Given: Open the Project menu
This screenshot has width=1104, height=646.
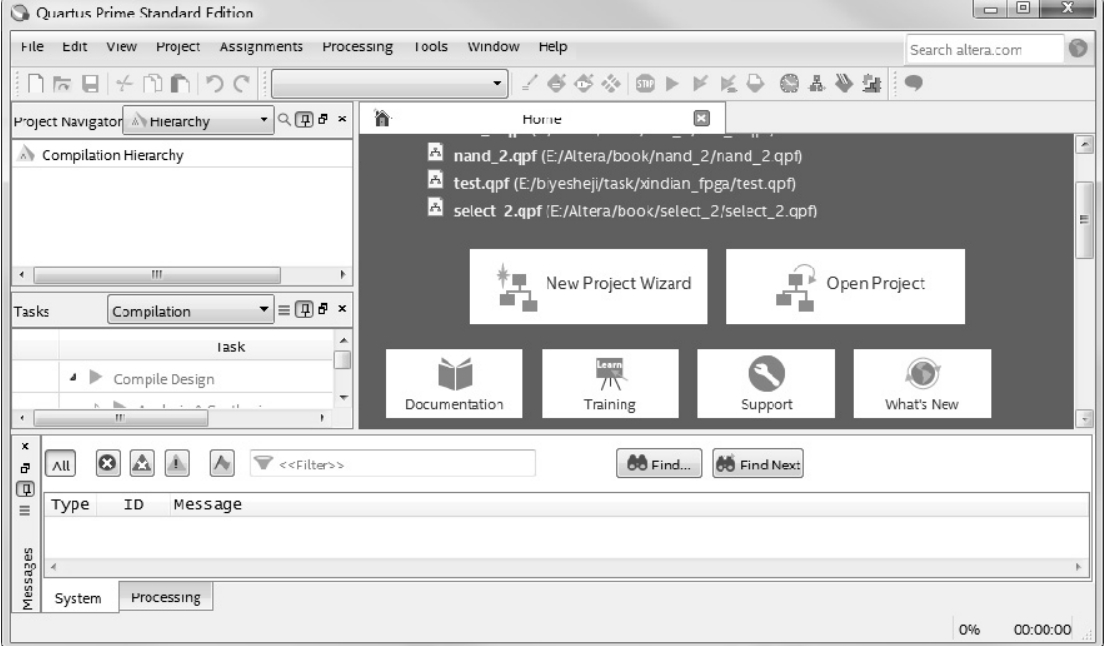Looking at the screenshot, I should (x=178, y=46).
